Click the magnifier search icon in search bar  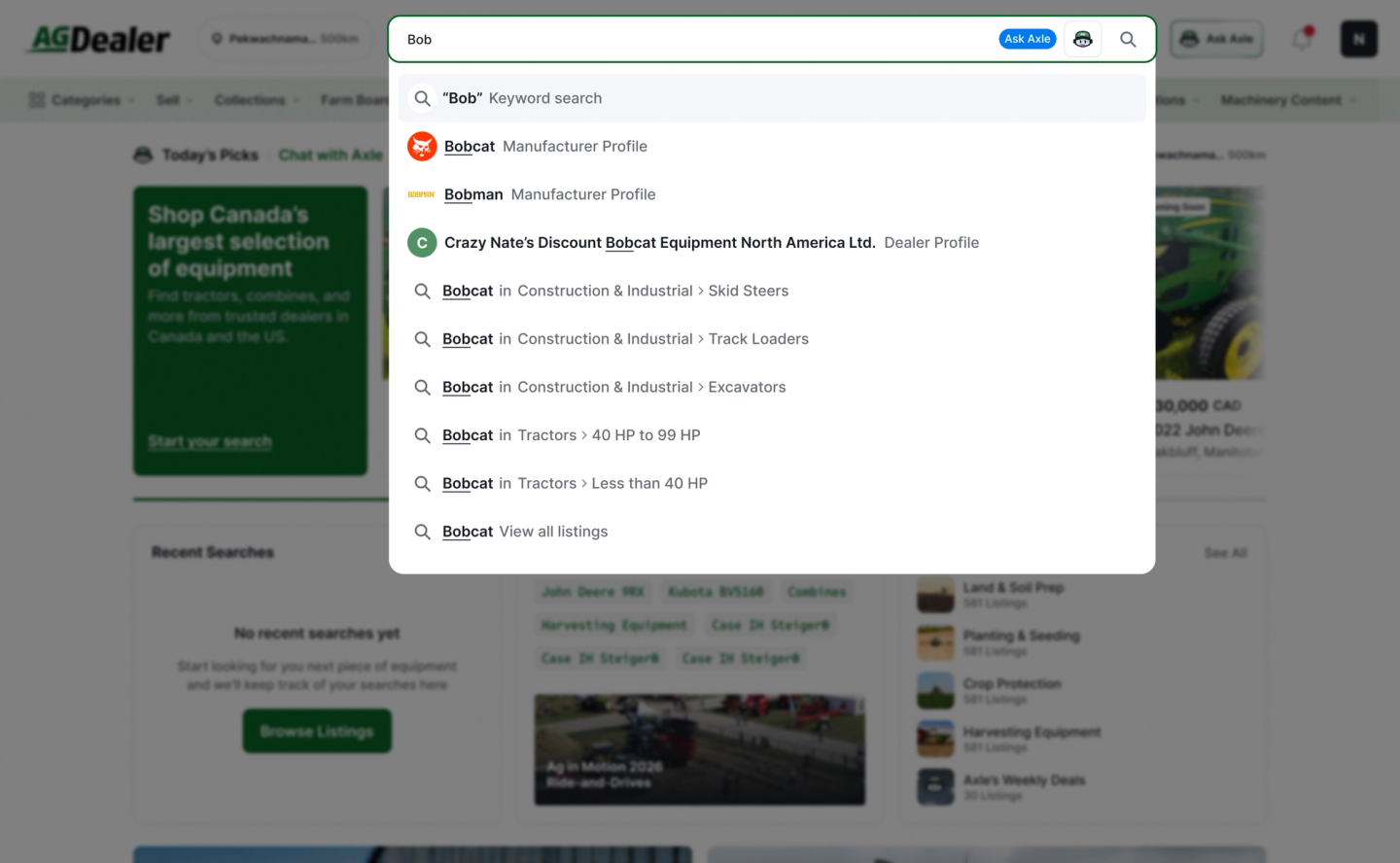1128,40
